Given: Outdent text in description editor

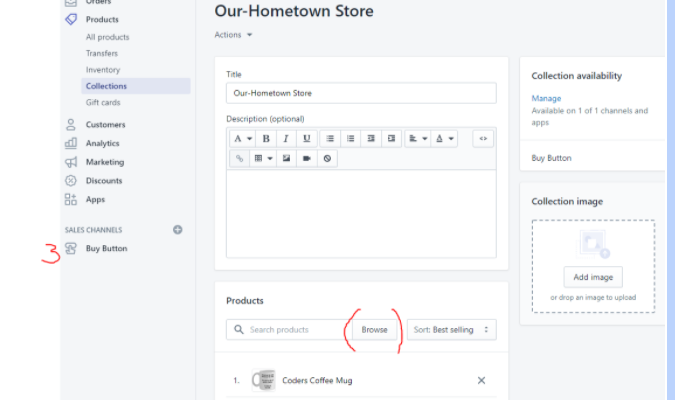Looking at the screenshot, I should pyautogui.click(x=371, y=138).
